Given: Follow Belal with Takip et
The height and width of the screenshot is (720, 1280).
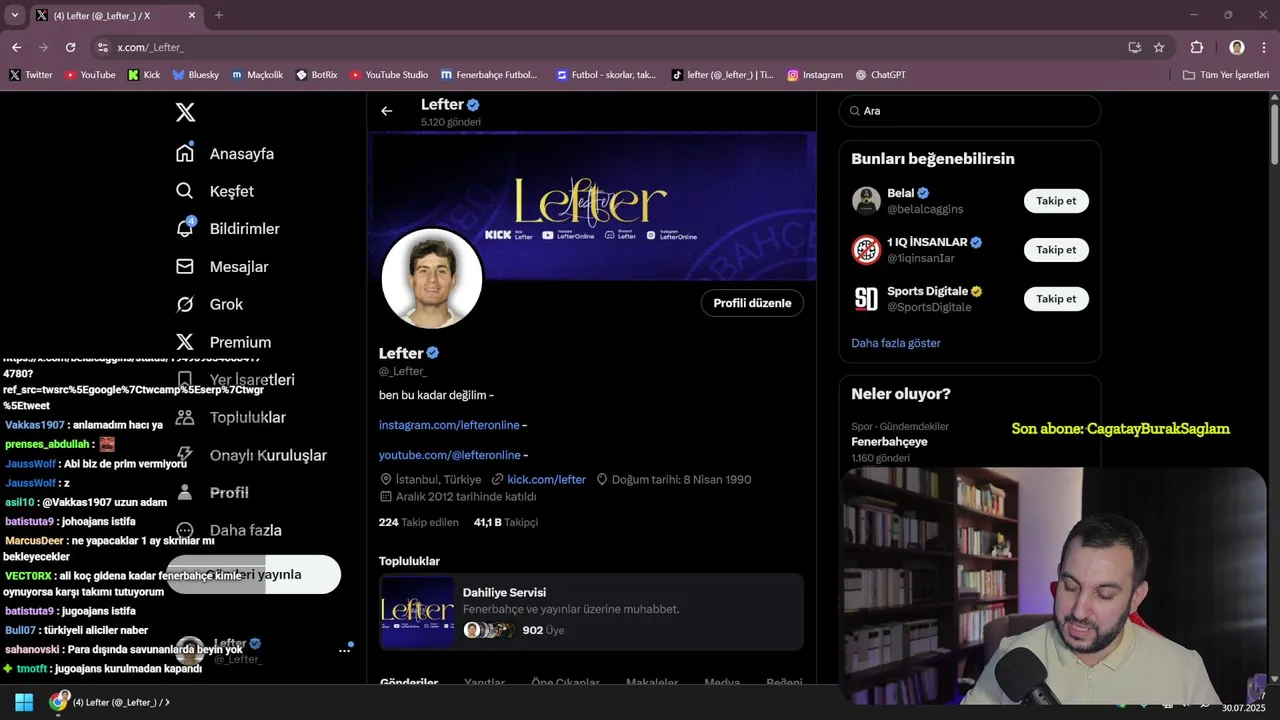Looking at the screenshot, I should point(1056,201).
